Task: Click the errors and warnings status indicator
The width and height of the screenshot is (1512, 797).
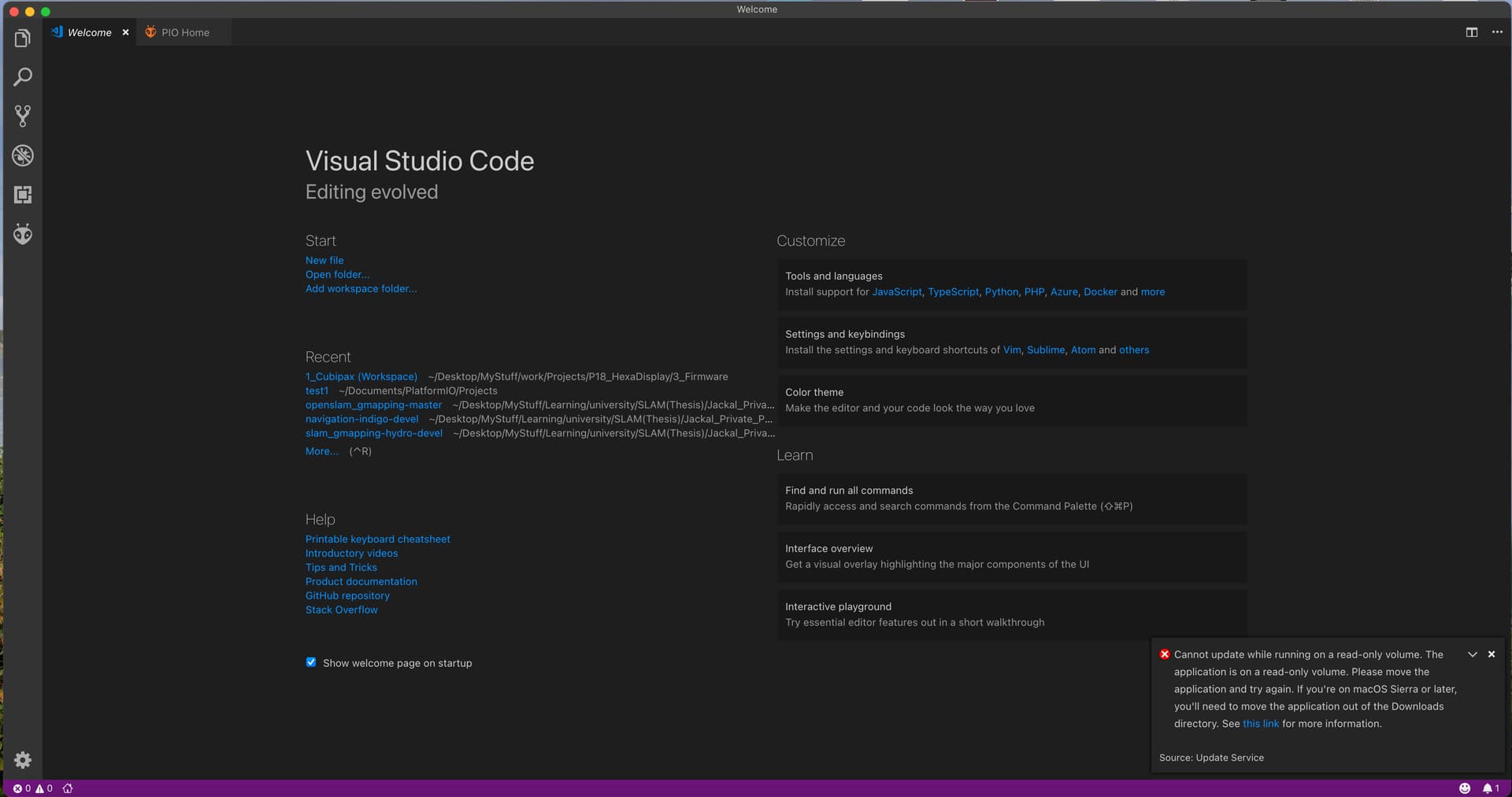Action: (x=33, y=788)
